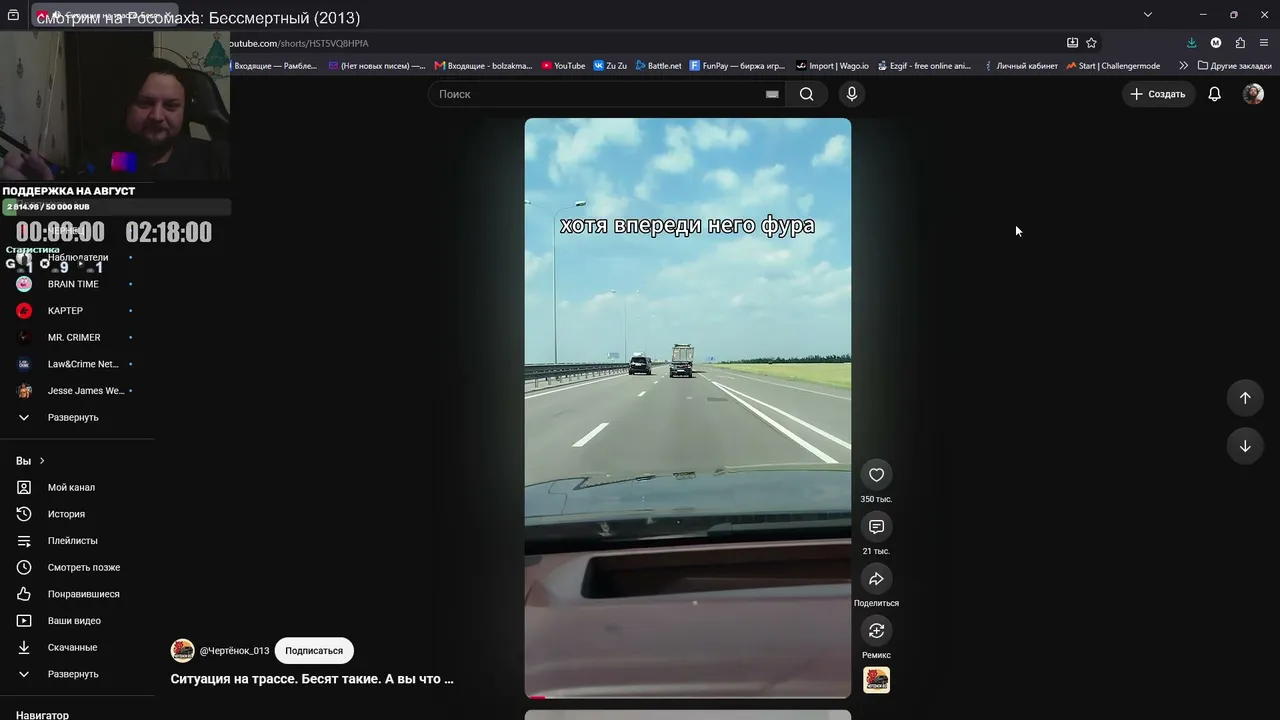1280x720 pixels.
Task: Click the Создать create button
Action: [x=1158, y=94]
